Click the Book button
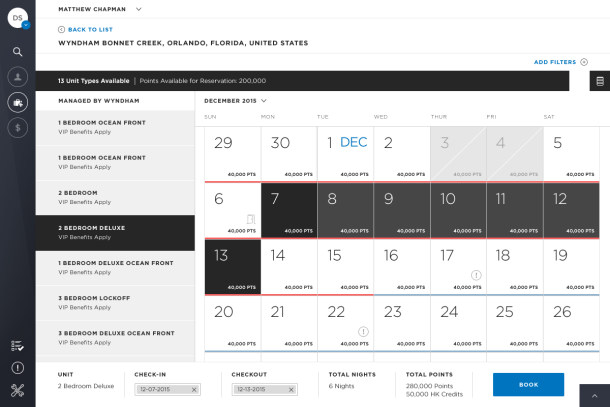The height and width of the screenshot is (407, 610). point(528,384)
